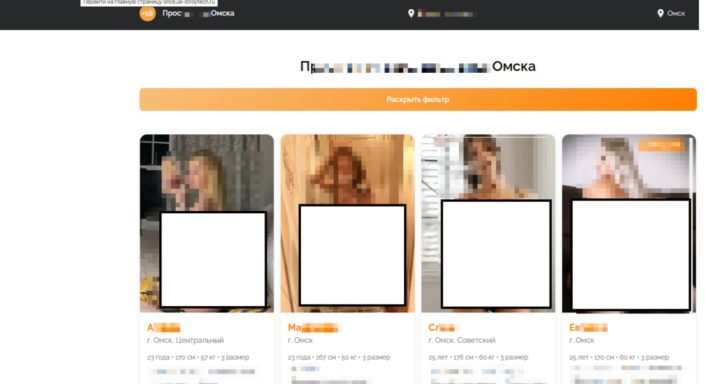
Task: Click the orange name link starting with Ев
Action: (588, 328)
